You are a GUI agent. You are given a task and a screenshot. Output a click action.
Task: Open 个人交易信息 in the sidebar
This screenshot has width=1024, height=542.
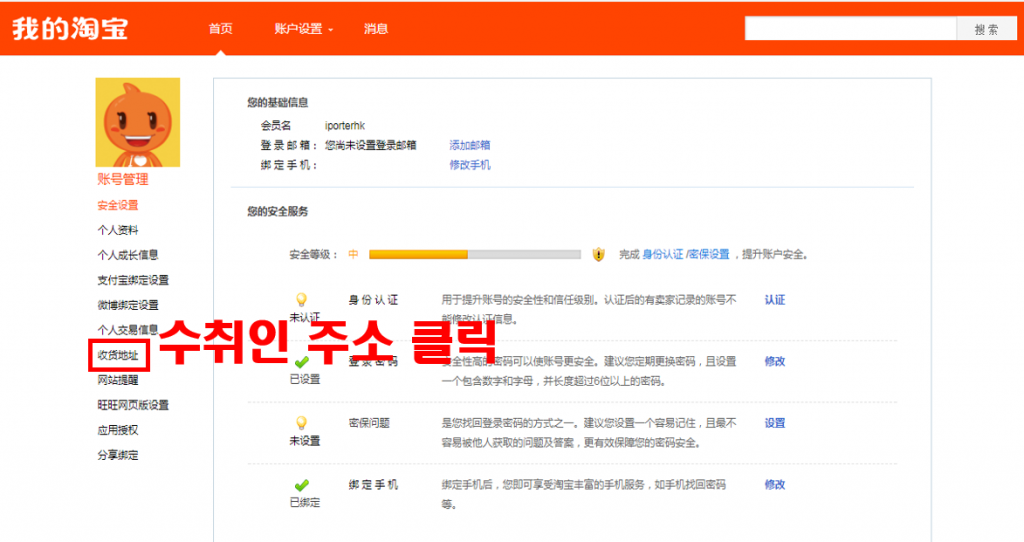coord(128,330)
